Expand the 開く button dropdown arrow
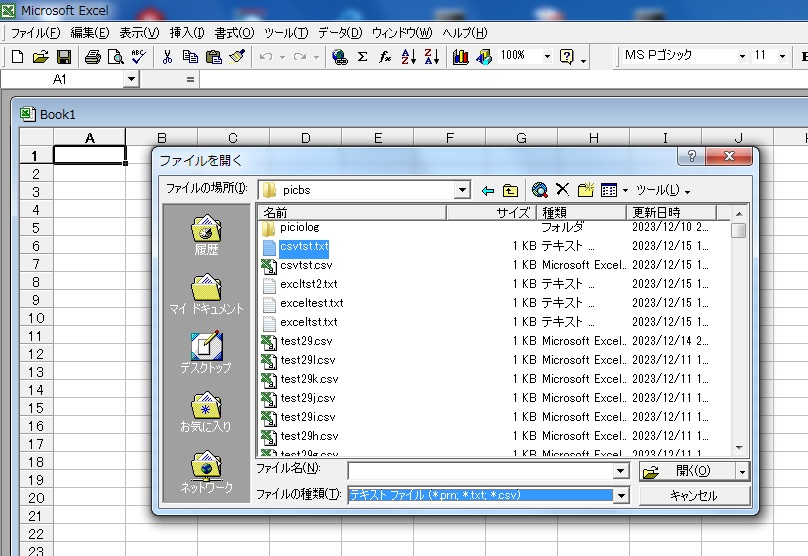 [742, 471]
